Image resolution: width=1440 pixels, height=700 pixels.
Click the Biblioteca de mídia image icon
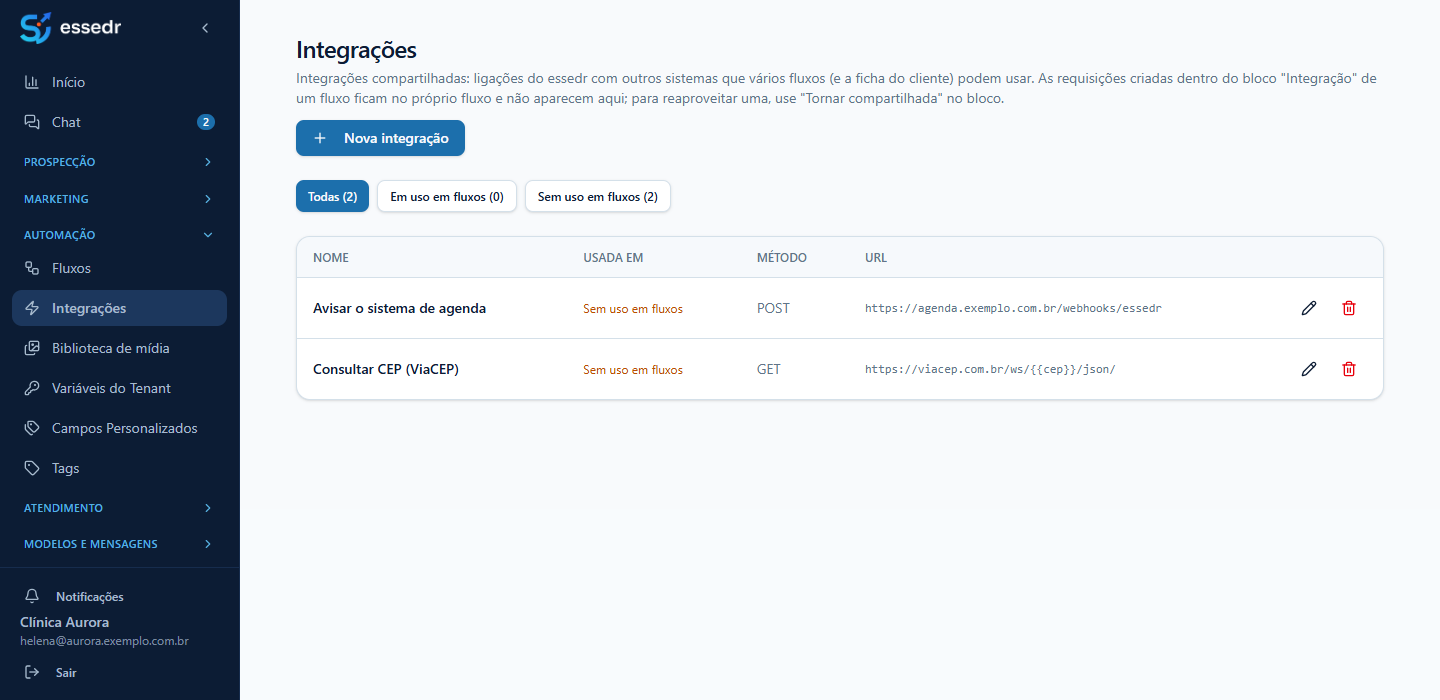pyautogui.click(x=32, y=348)
